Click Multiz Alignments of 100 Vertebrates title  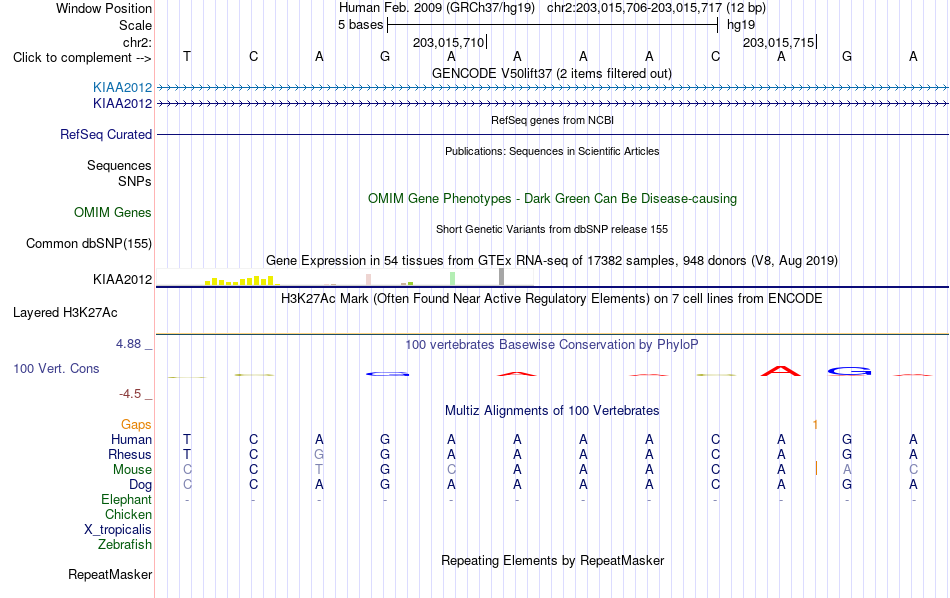(x=552, y=410)
